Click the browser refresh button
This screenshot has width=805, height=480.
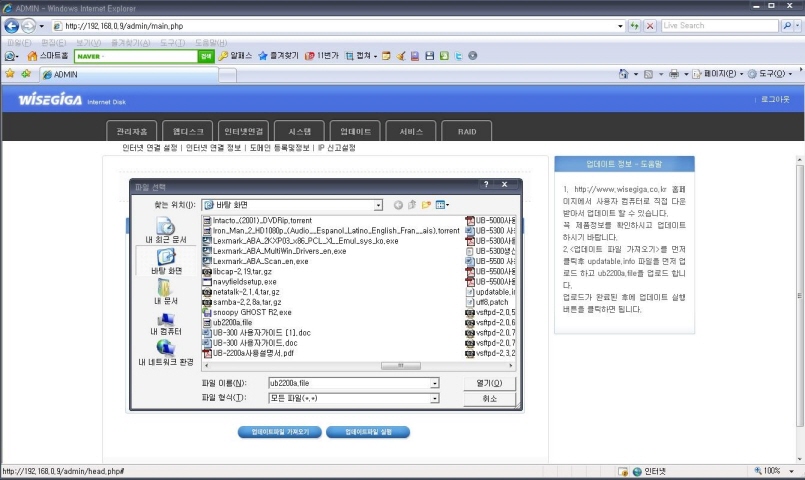coord(634,25)
